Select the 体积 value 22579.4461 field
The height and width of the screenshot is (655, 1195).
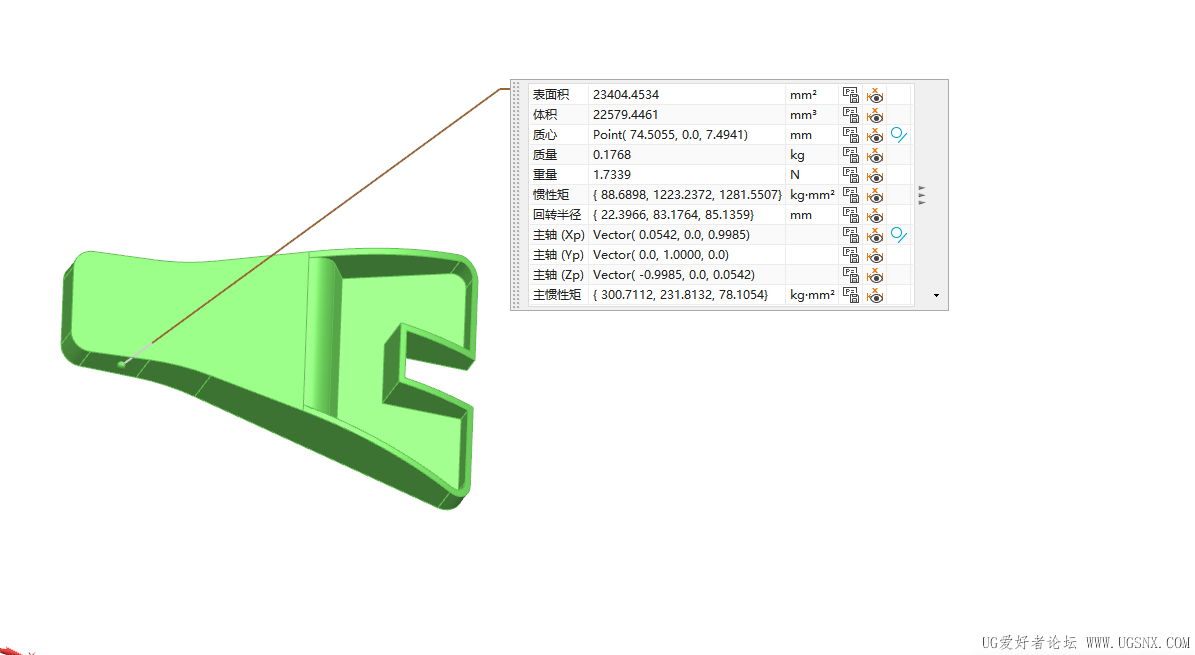pyautogui.click(x=687, y=114)
